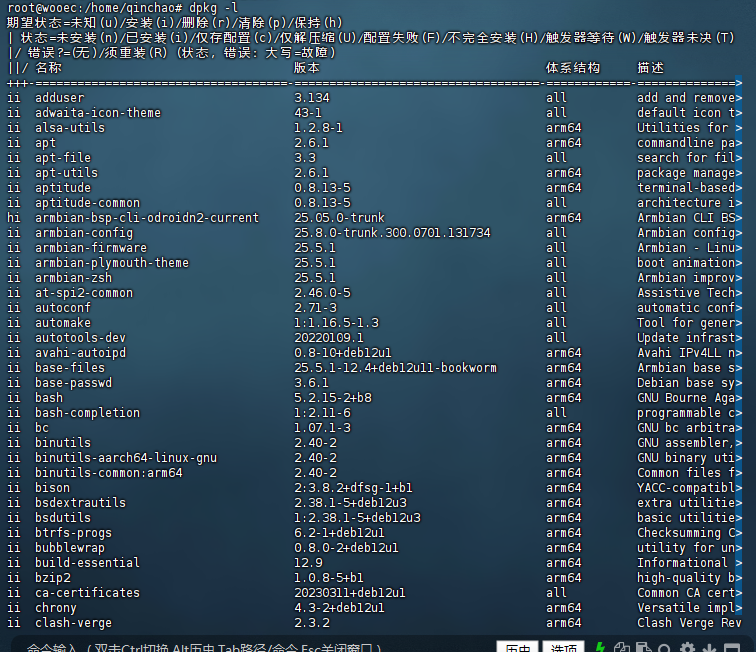Viewport: 756px width, 652px height.
Task: Click description 'YACC-compatibl'
Action: point(686,488)
